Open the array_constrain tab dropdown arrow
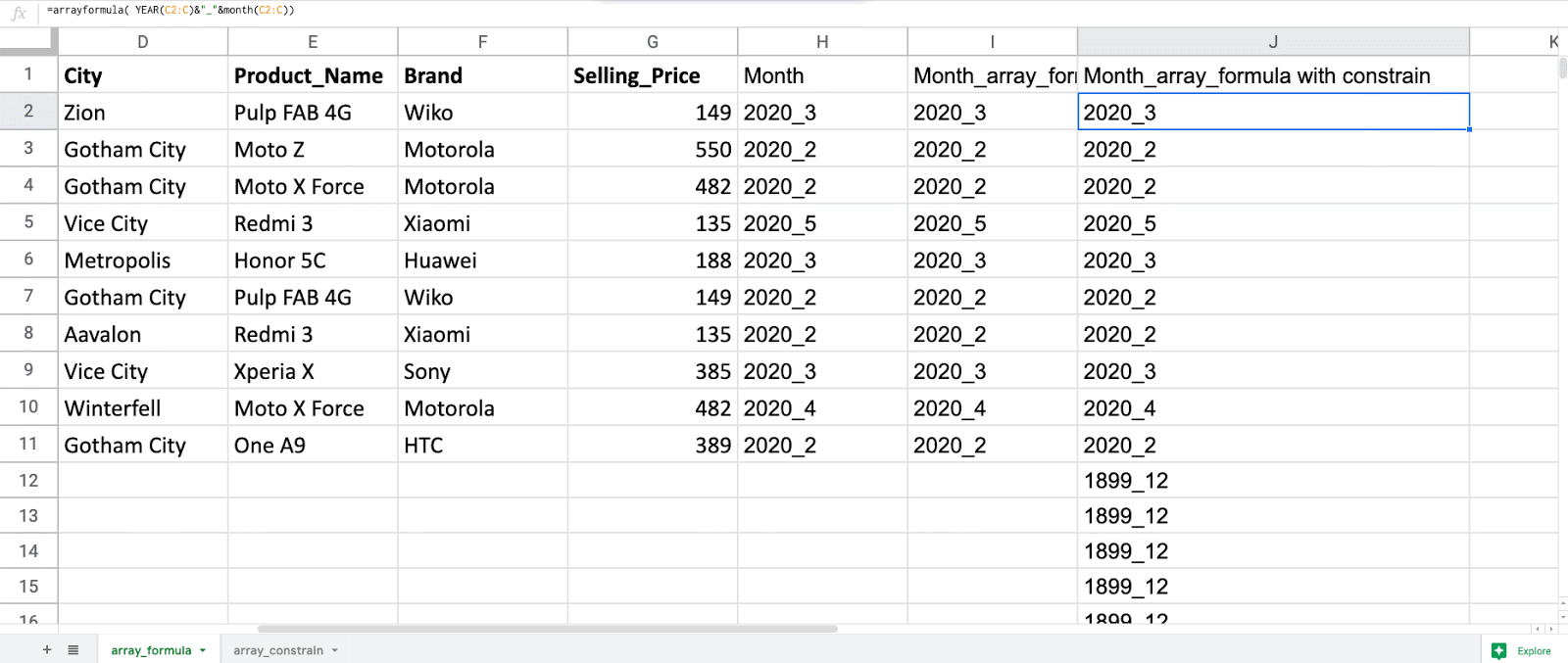The image size is (1568, 663). [336, 649]
